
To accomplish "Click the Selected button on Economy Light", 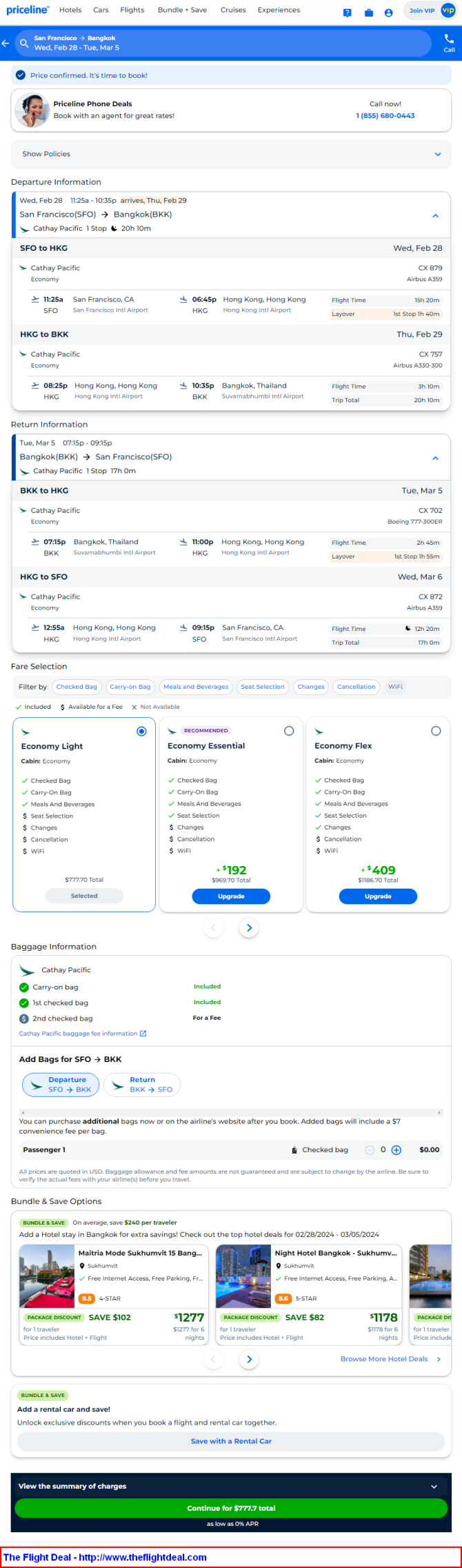I will (84, 896).
